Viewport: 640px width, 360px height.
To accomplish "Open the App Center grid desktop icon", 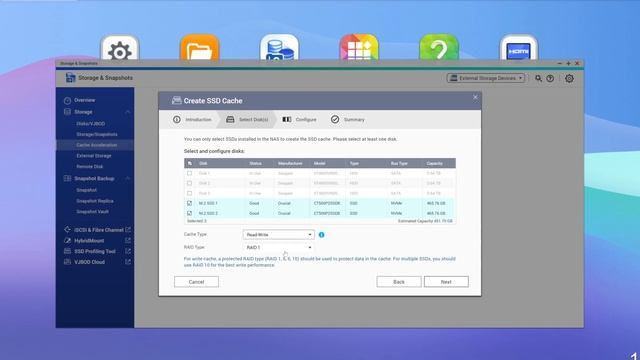I will click(x=359, y=48).
